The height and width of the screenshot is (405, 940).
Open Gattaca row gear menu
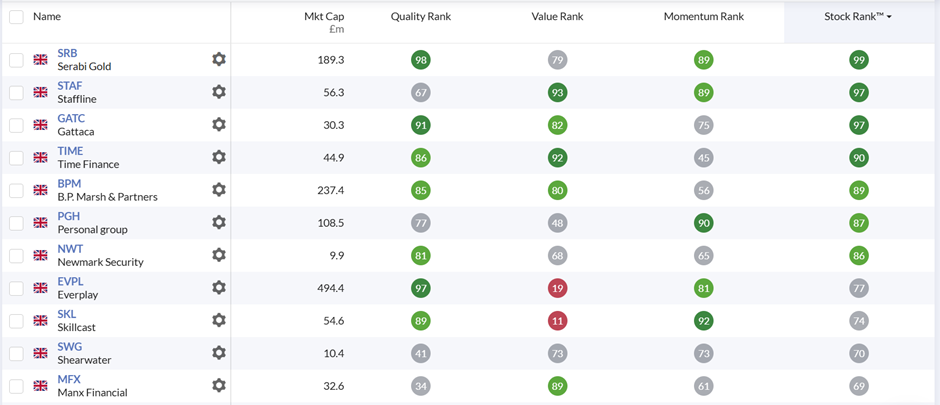[219, 125]
